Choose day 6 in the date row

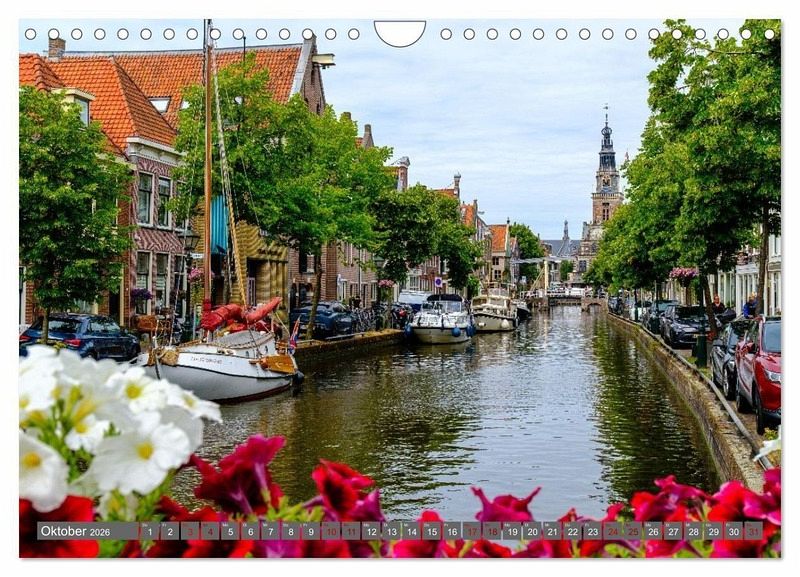[250, 531]
